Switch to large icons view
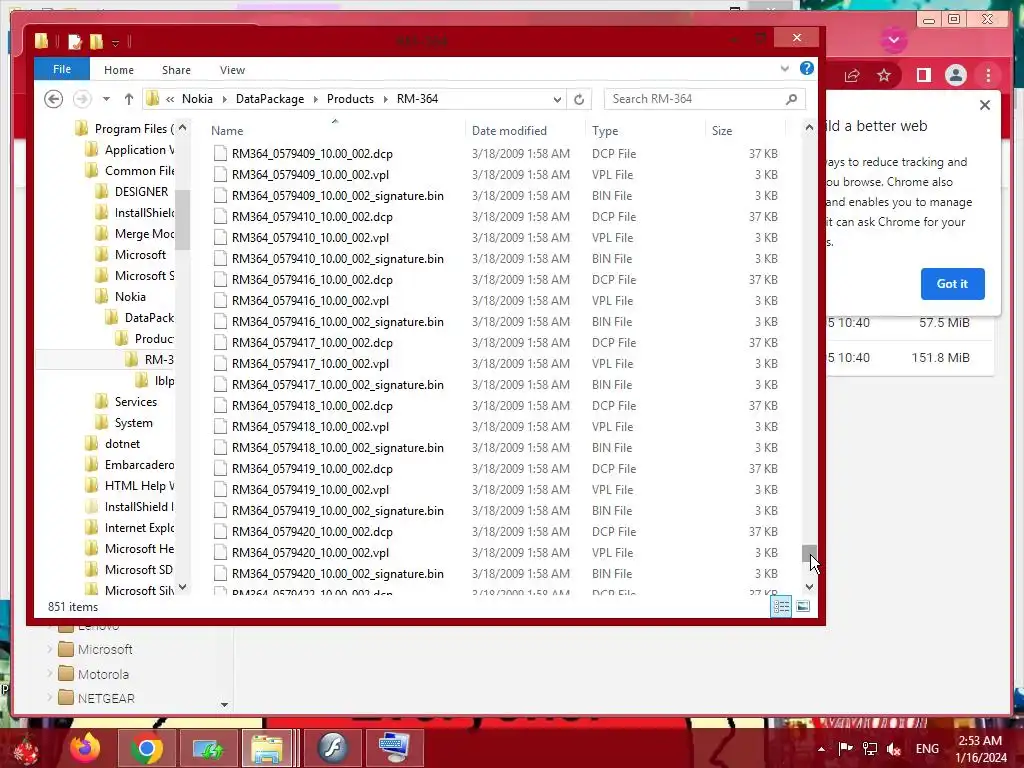 point(803,607)
